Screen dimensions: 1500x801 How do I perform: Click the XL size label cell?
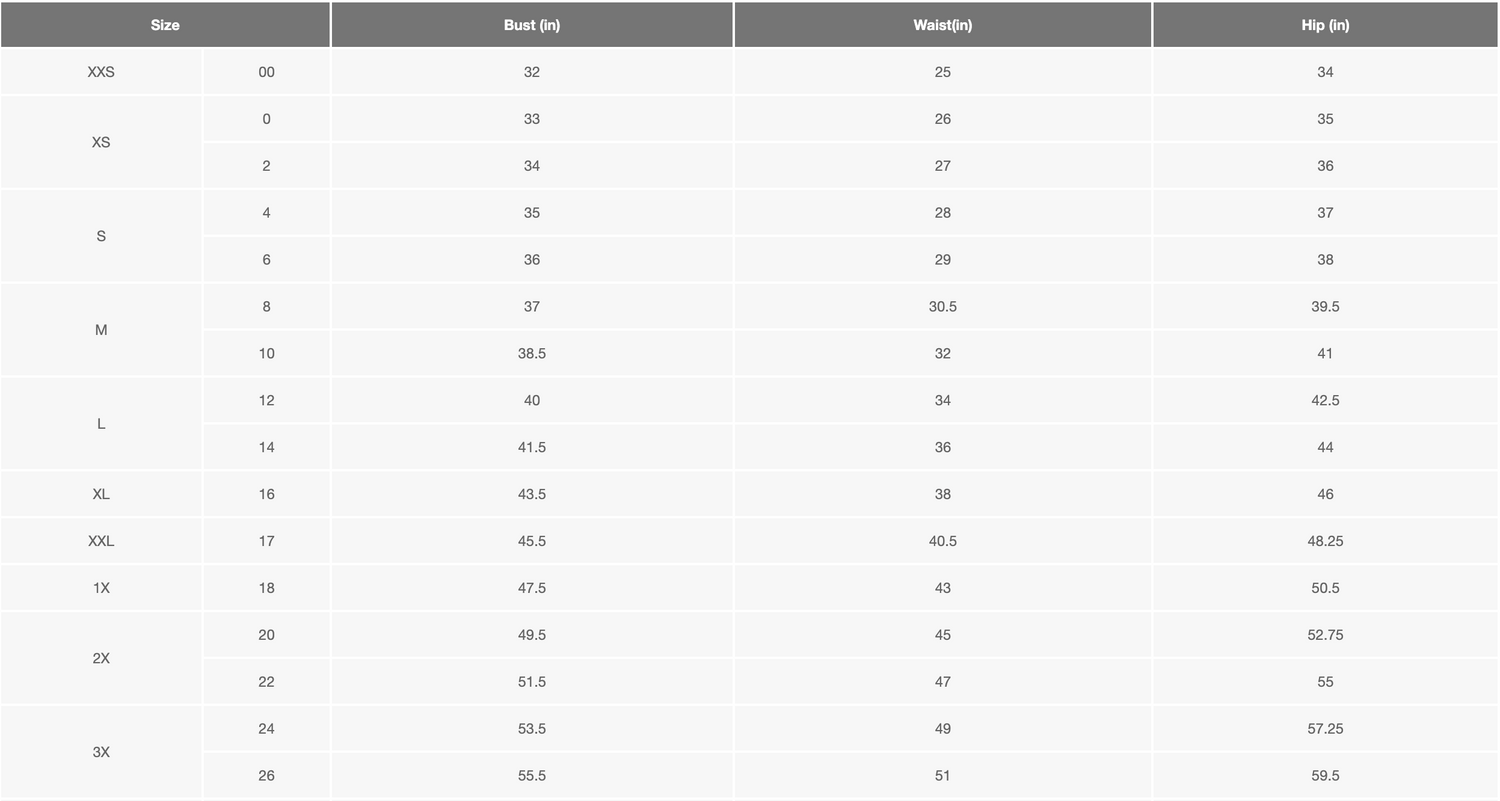click(x=101, y=494)
